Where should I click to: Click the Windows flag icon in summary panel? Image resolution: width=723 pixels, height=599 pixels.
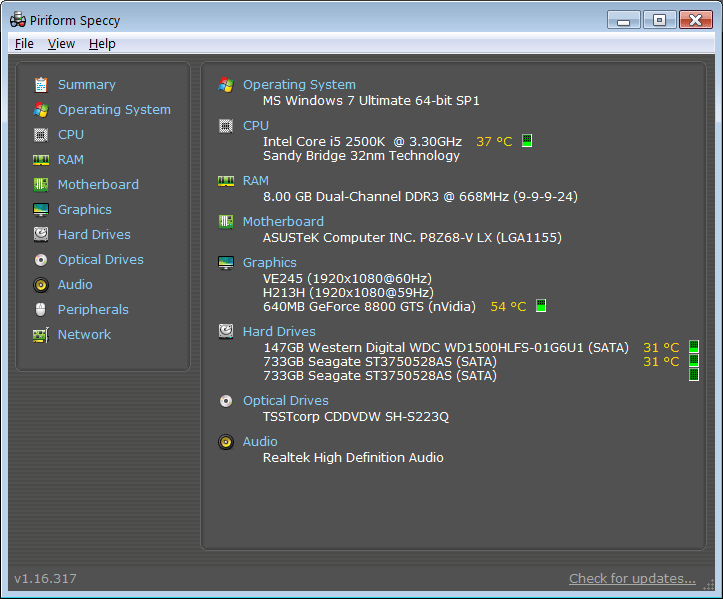coord(225,84)
